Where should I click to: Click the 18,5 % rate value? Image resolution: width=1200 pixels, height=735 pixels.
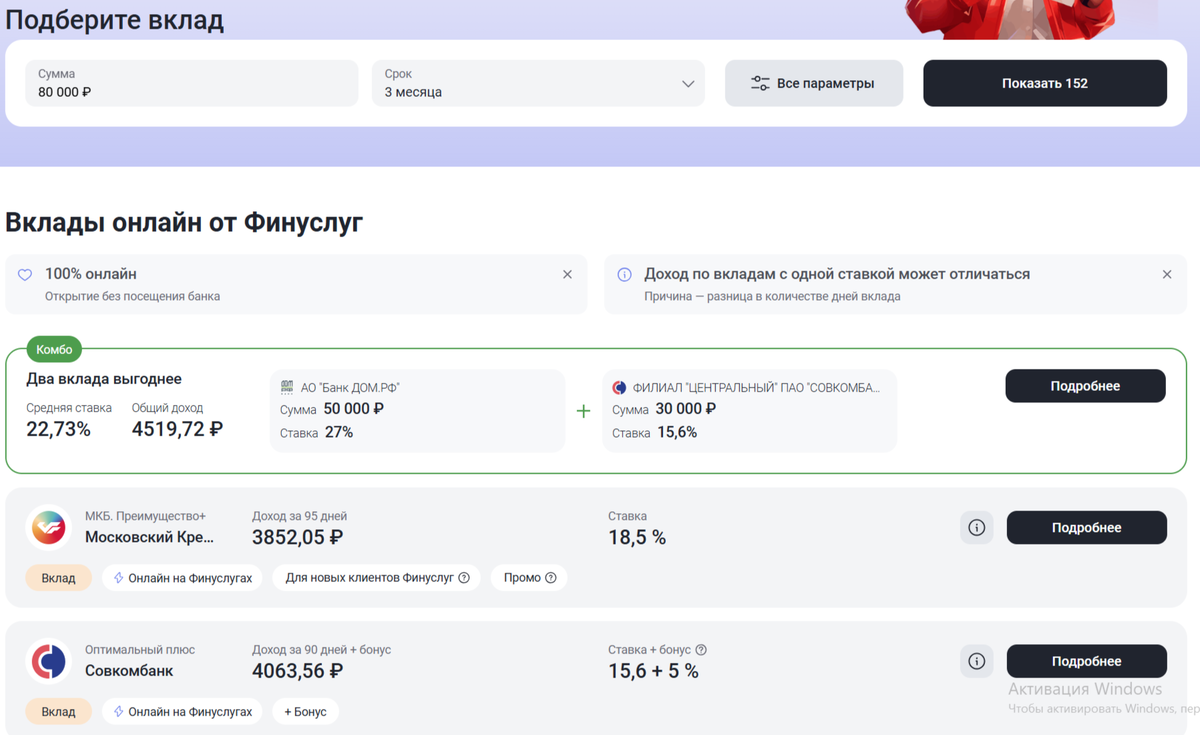point(637,537)
